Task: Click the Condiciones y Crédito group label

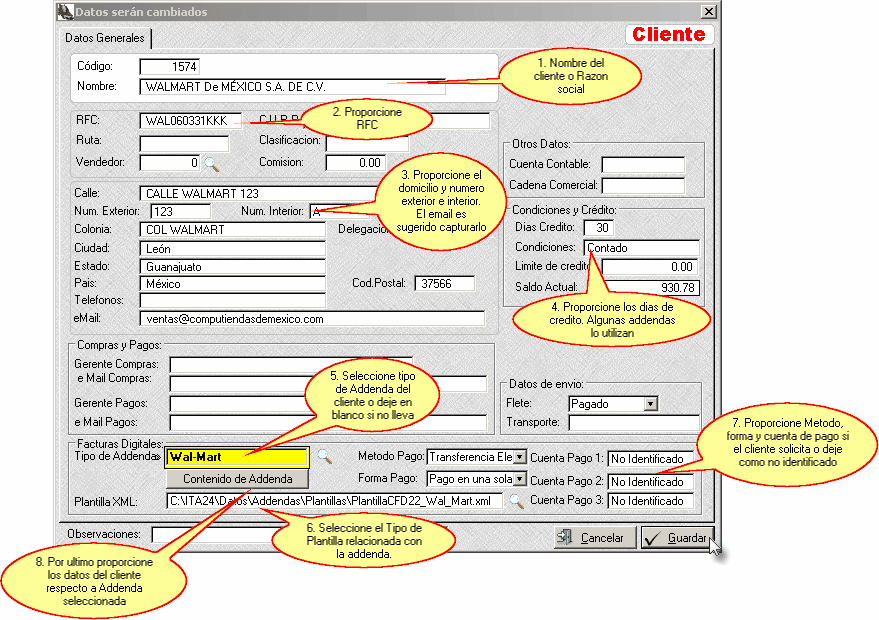Action: point(564,210)
